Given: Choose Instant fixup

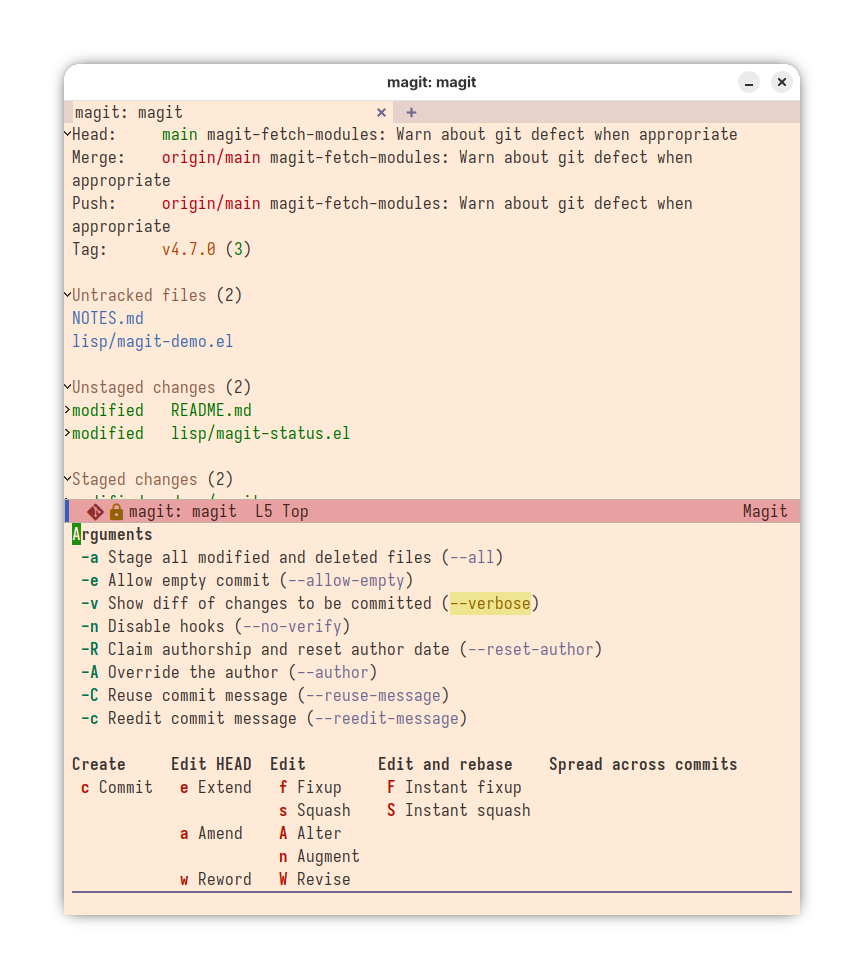Looking at the screenshot, I should pos(454,788).
